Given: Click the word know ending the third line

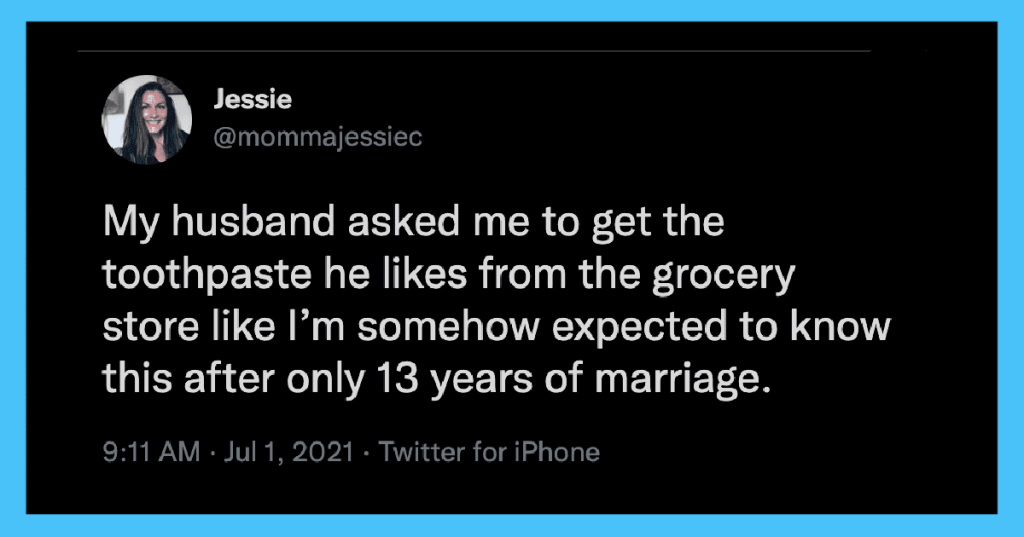Looking at the screenshot, I should point(841,326).
